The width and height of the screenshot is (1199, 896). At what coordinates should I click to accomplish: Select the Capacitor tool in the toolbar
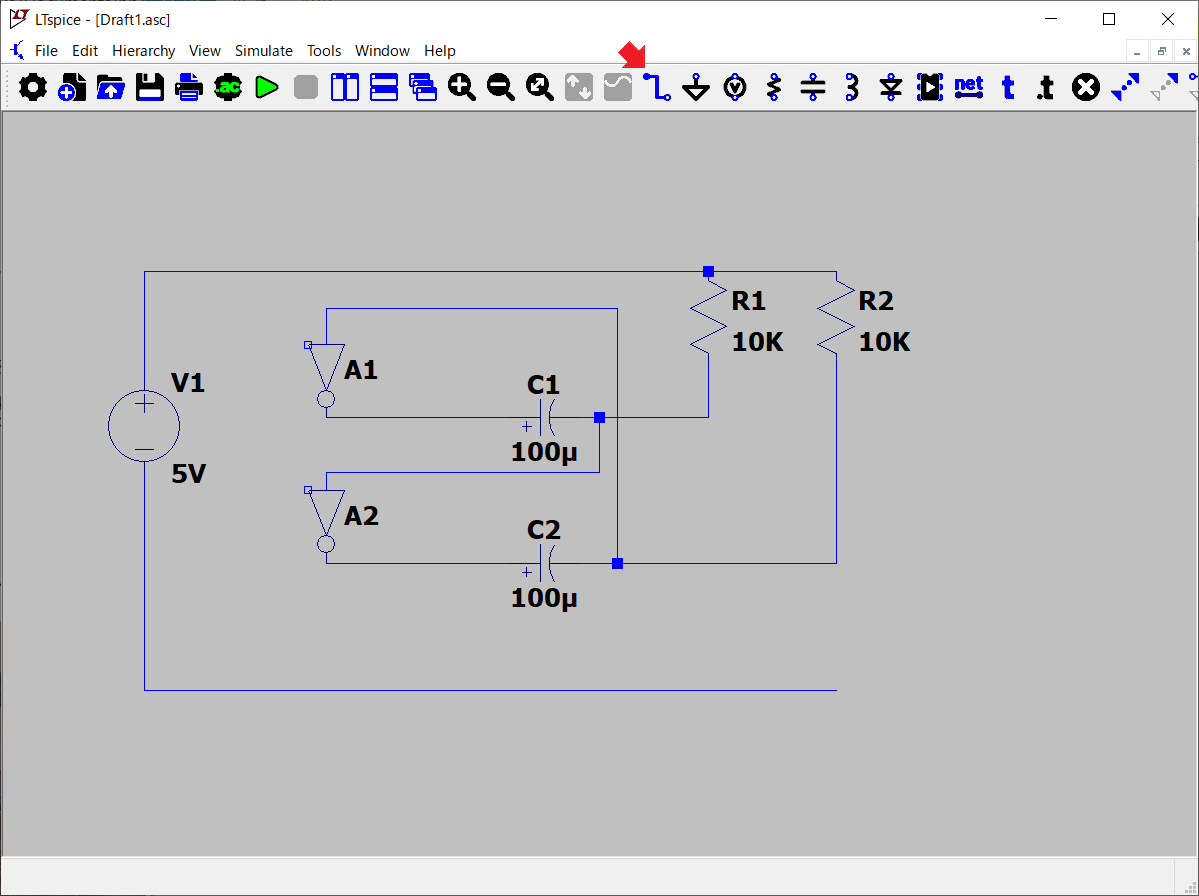click(x=813, y=88)
